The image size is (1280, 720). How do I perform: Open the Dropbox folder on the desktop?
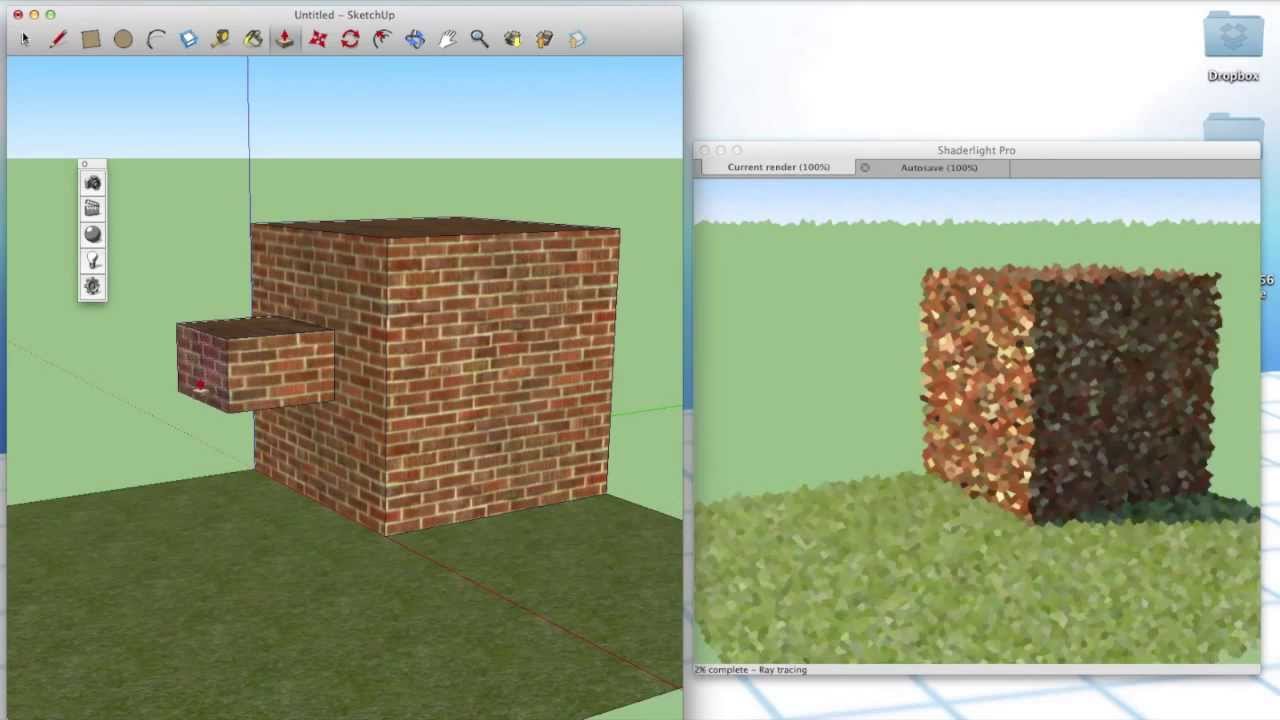(x=1233, y=46)
